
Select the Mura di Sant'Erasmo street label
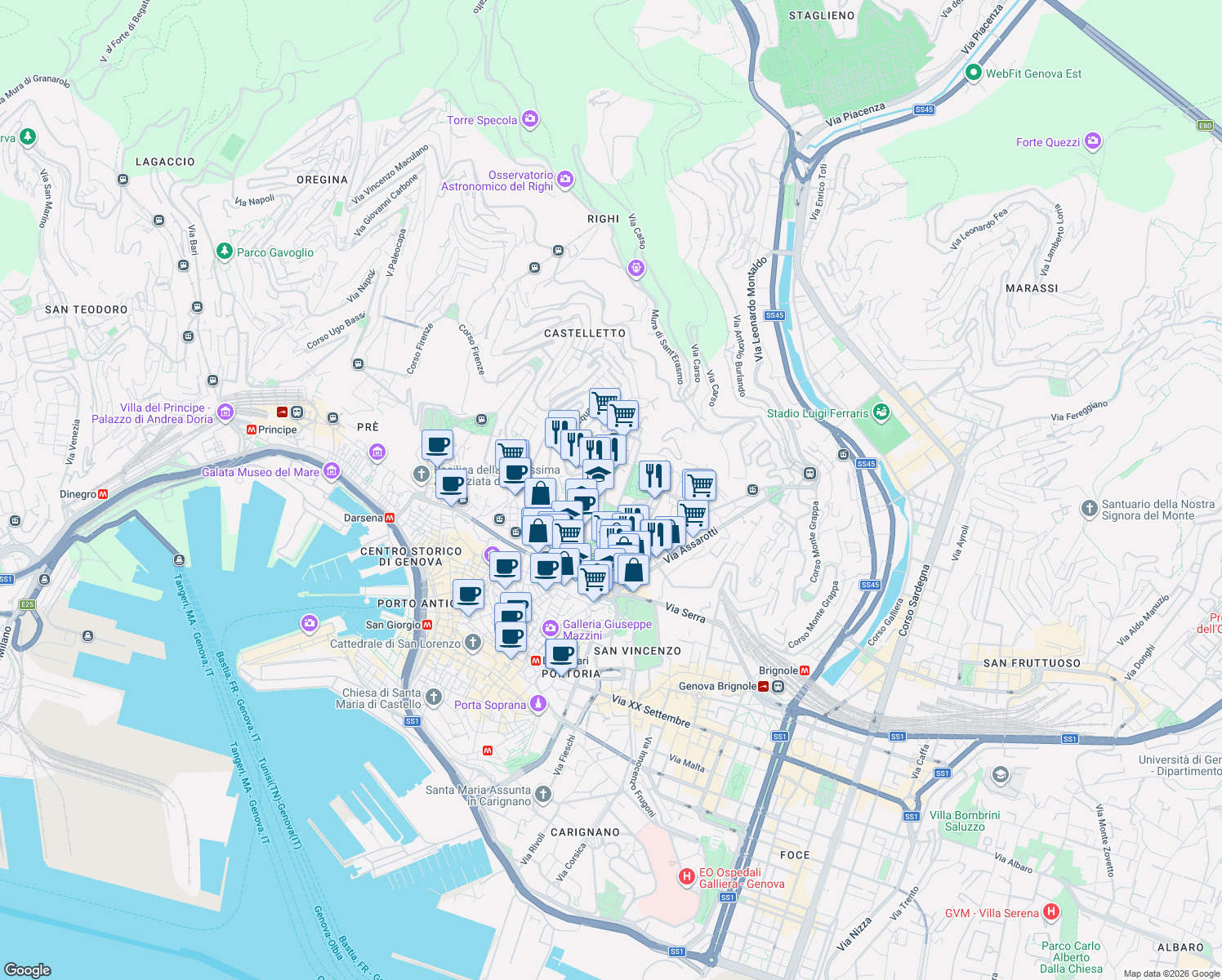[x=667, y=346]
